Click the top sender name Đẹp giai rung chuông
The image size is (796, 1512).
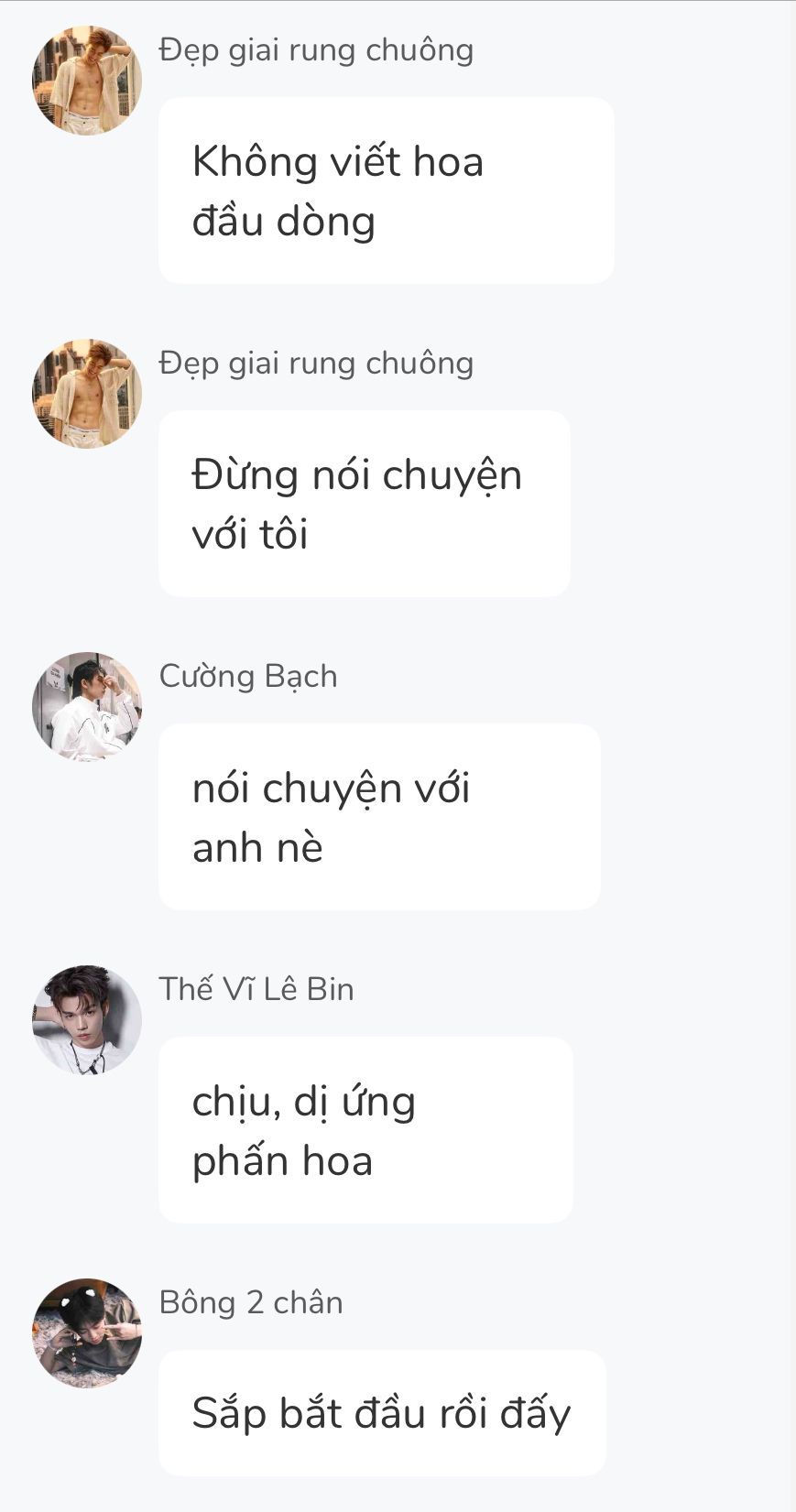pyautogui.click(x=316, y=50)
